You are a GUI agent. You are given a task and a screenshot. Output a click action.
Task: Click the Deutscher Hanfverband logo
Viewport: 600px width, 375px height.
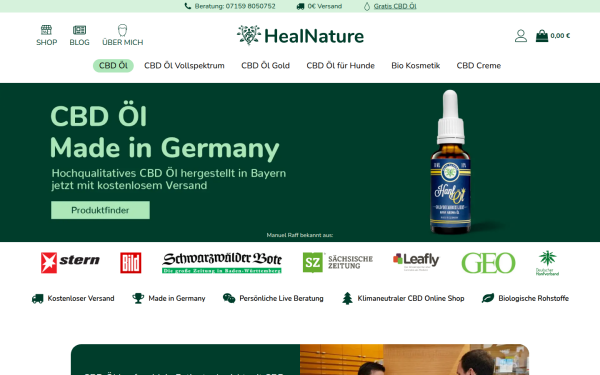point(547,263)
